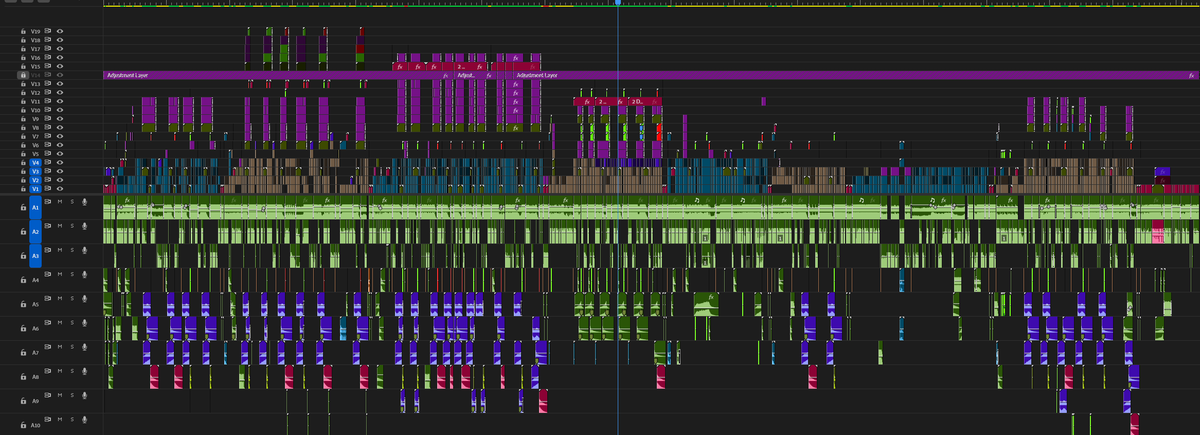Start voice-over record on track A6

pyautogui.click(x=85, y=323)
